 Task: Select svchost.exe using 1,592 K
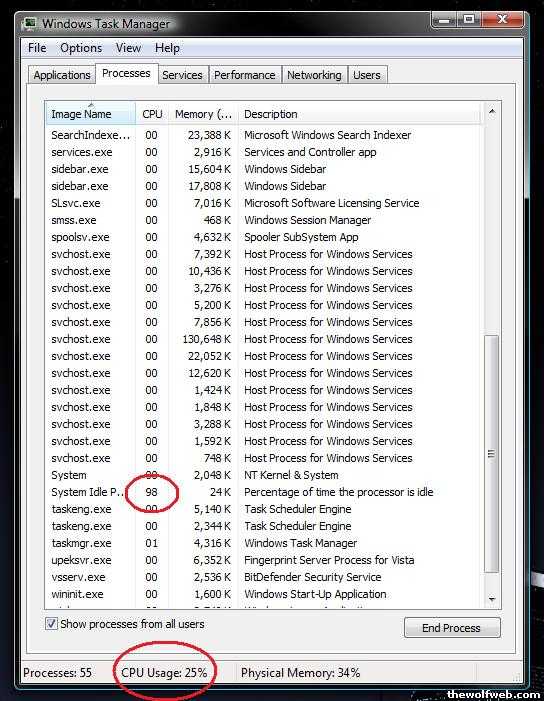(x=264, y=441)
